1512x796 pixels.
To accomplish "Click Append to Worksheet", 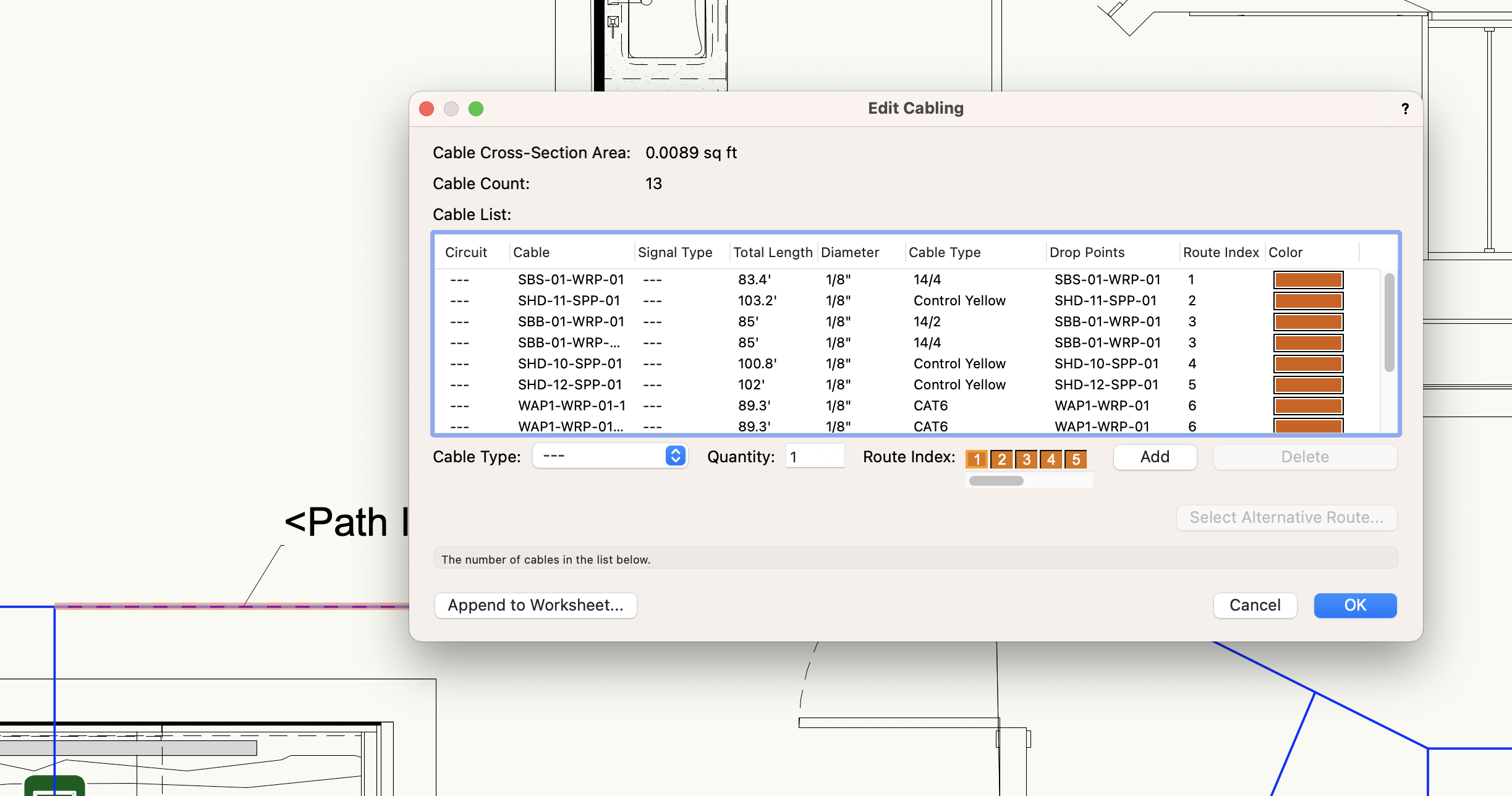I will coord(535,605).
